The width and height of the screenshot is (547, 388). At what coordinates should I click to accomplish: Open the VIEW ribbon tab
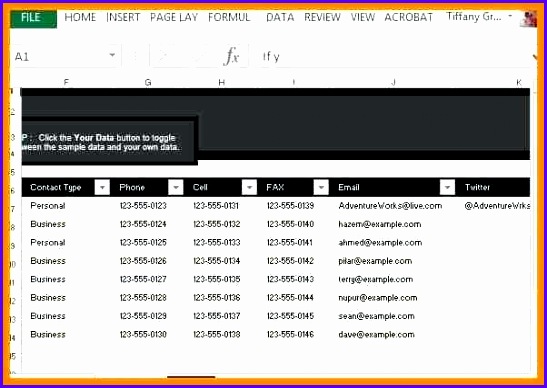pyautogui.click(x=362, y=17)
